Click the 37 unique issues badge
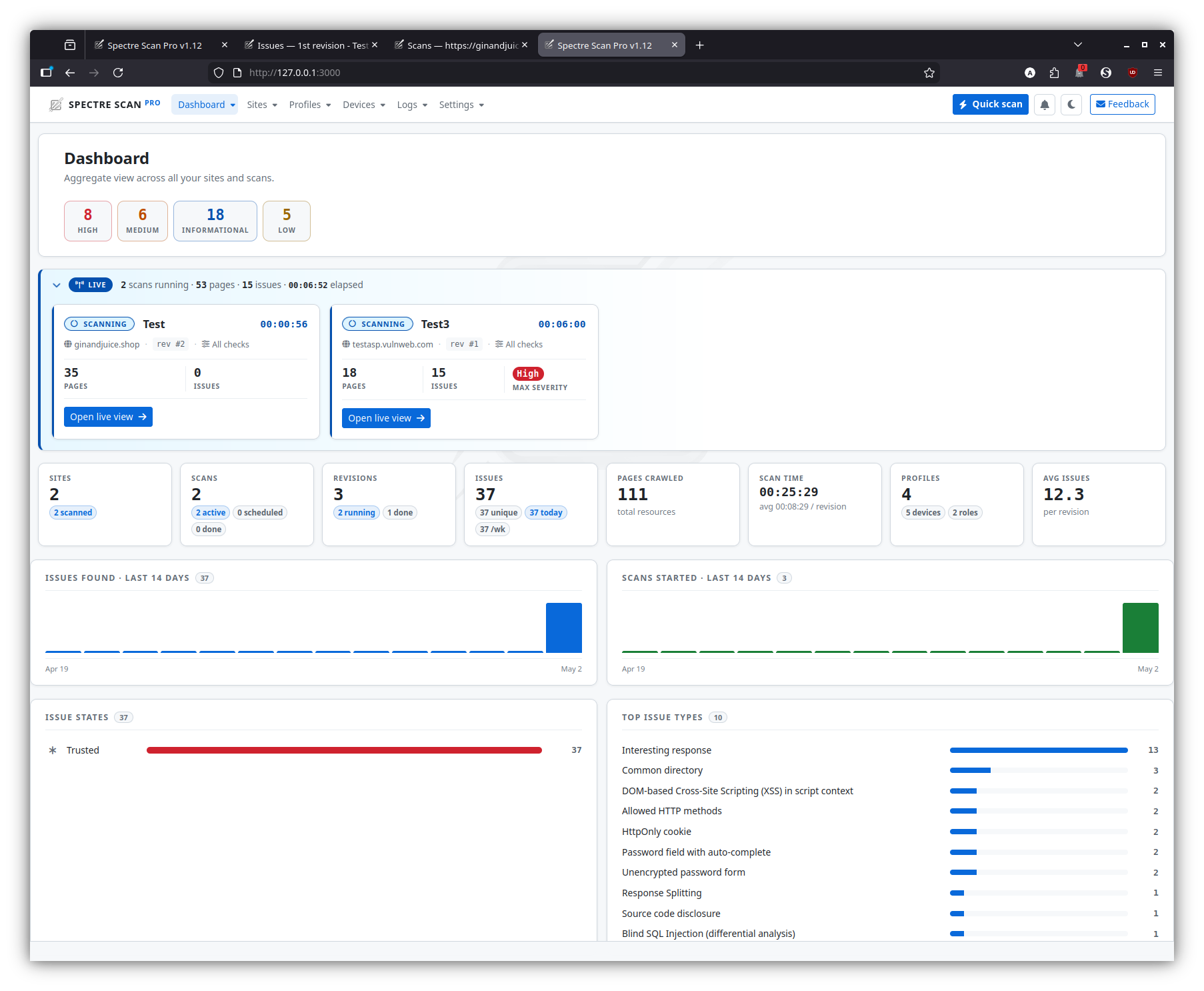The image size is (1204, 991). [499, 513]
